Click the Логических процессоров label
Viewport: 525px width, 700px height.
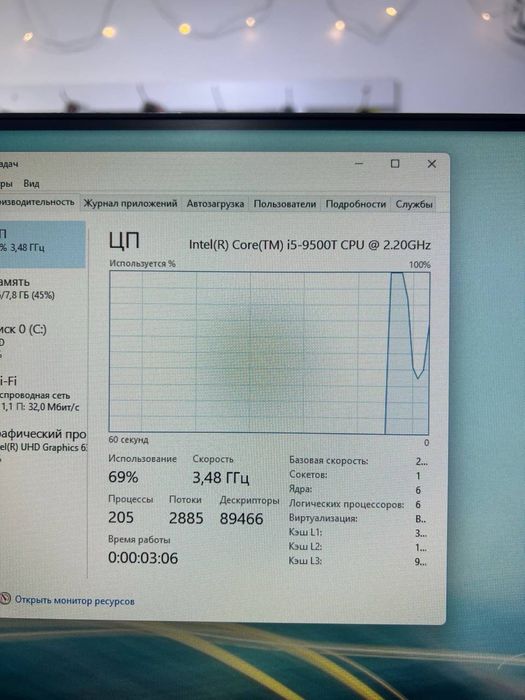(346, 504)
